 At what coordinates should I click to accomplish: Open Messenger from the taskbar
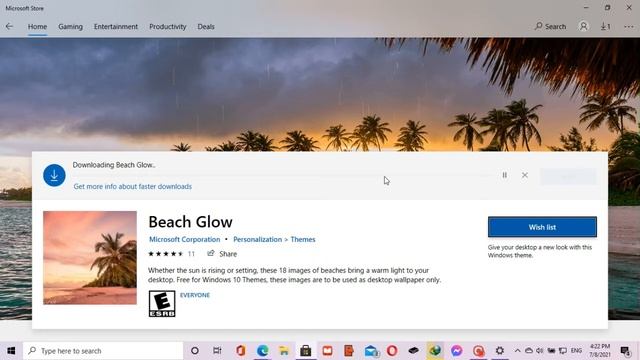click(x=457, y=351)
